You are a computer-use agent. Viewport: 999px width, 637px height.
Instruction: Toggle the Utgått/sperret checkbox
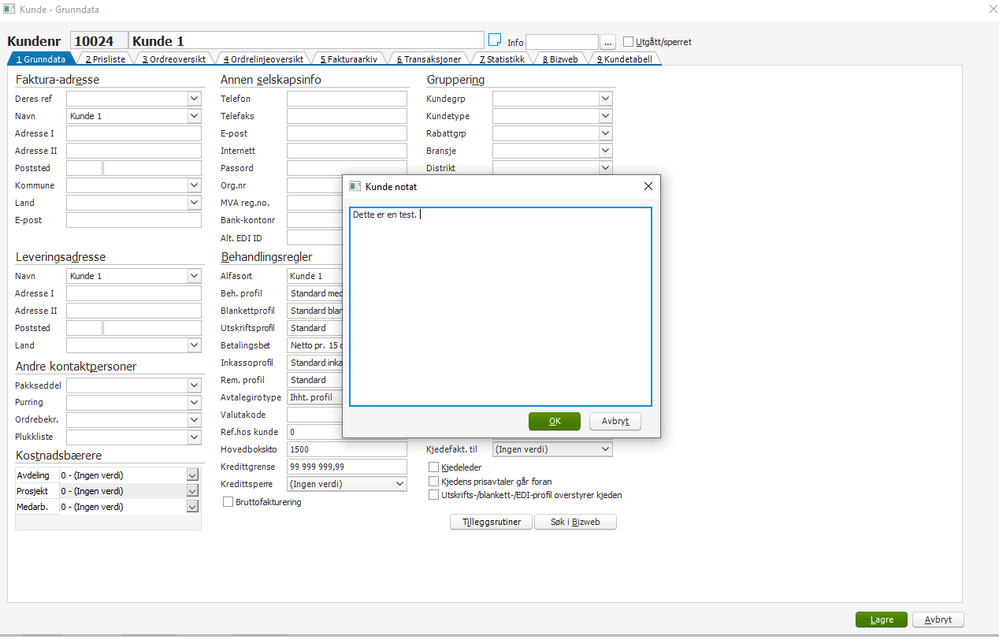pos(628,41)
